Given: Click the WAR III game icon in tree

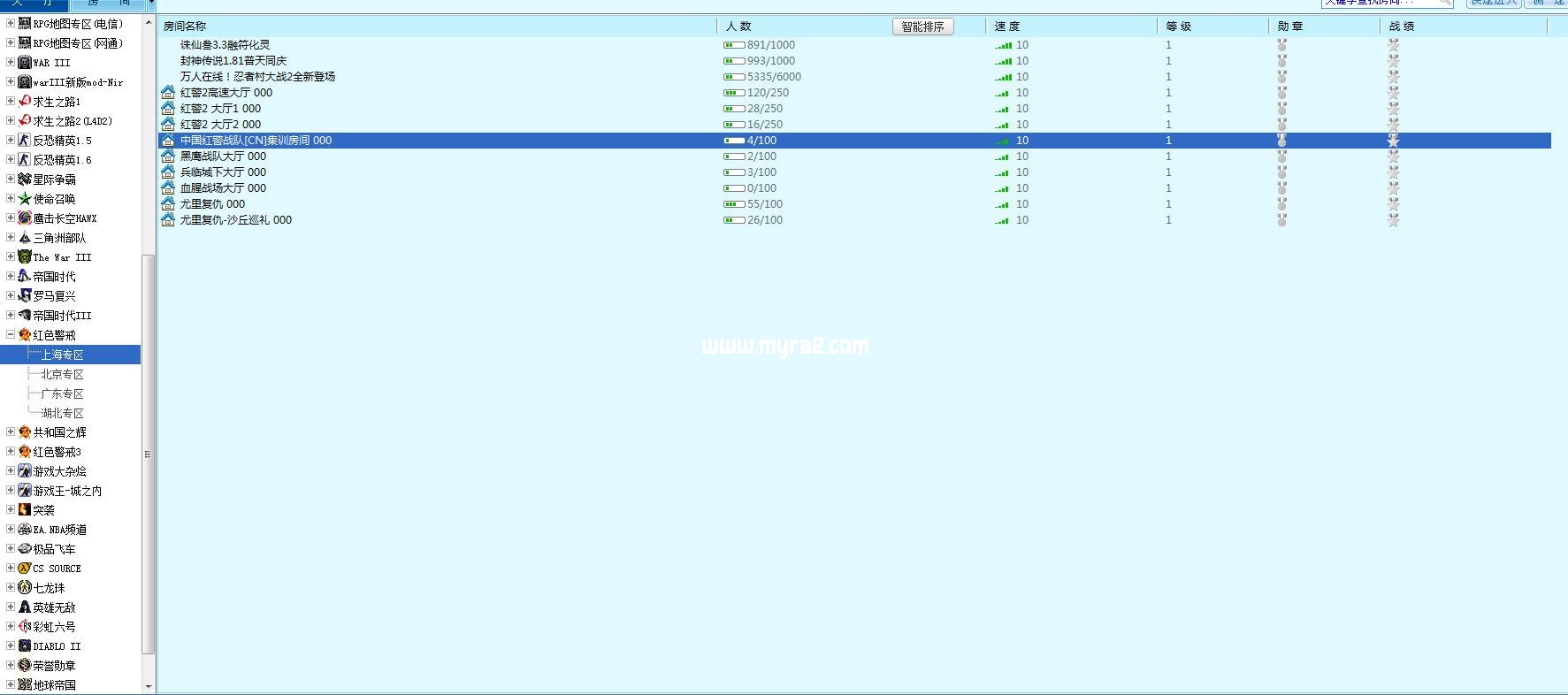Looking at the screenshot, I should [x=25, y=63].
